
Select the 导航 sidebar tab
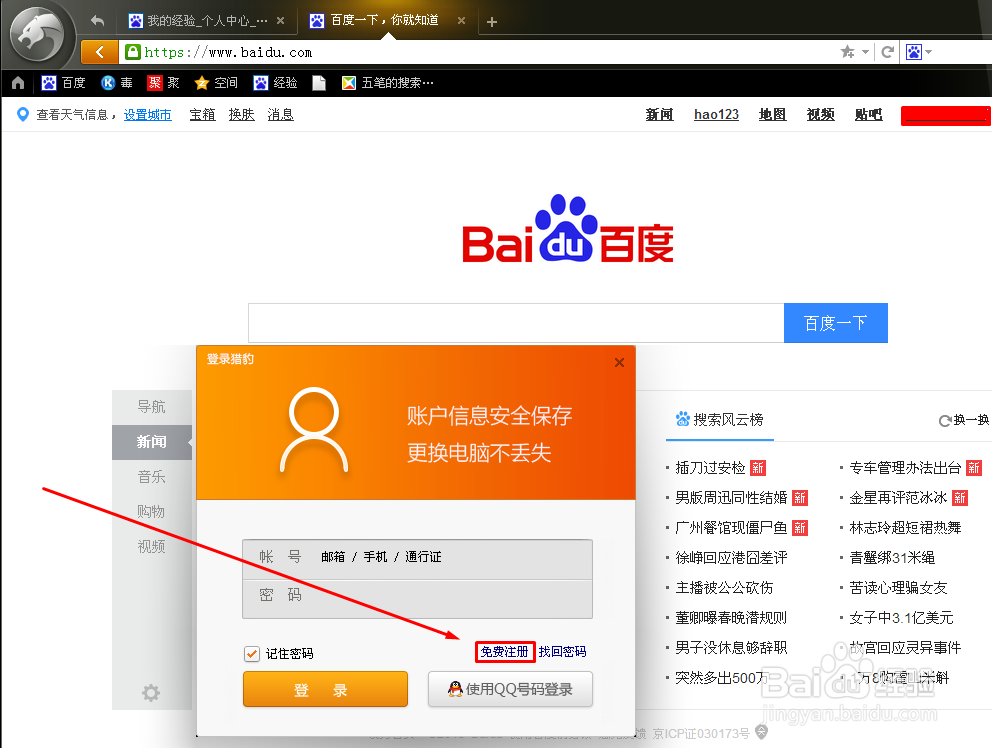(152, 406)
